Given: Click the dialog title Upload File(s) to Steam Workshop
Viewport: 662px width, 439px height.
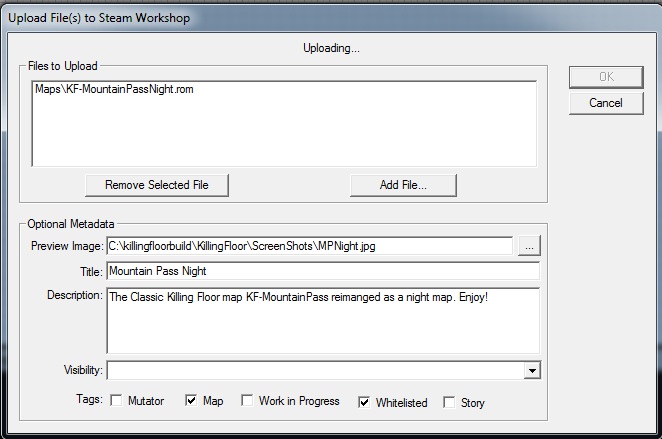Looking at the screenshot, I should [99, 18].
